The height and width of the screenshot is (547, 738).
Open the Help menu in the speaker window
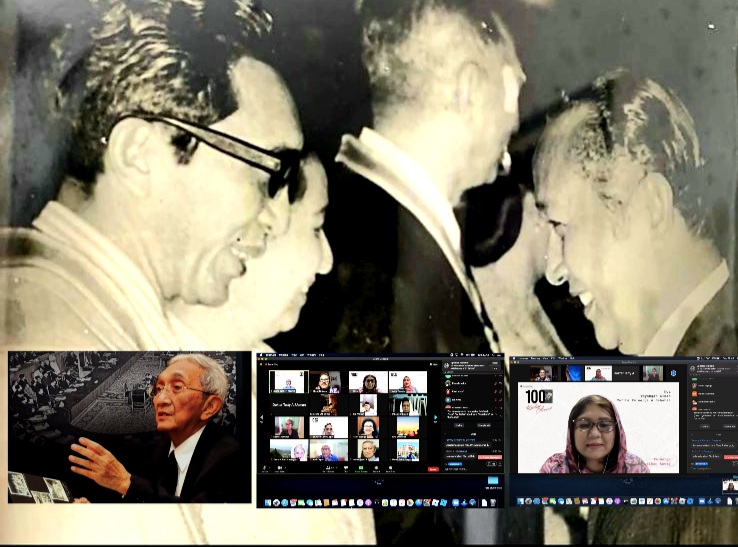572,358
